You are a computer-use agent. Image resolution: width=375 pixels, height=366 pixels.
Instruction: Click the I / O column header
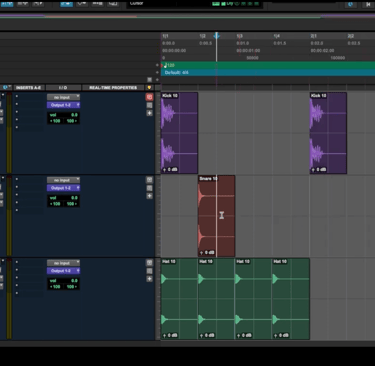point(63,88)
